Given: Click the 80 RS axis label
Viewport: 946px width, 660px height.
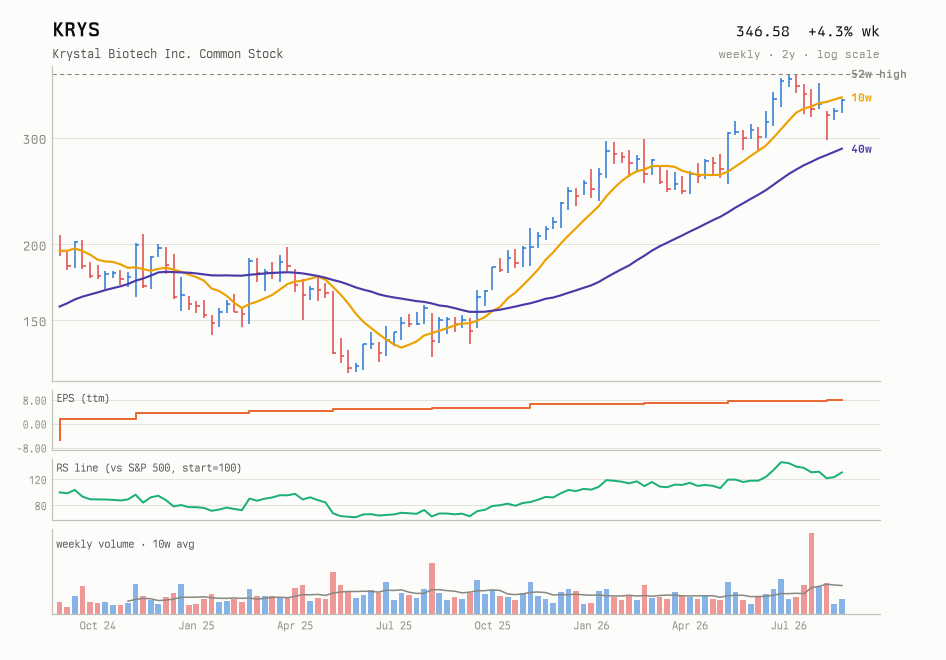Looking at the screenshot, I should point(40,506).
